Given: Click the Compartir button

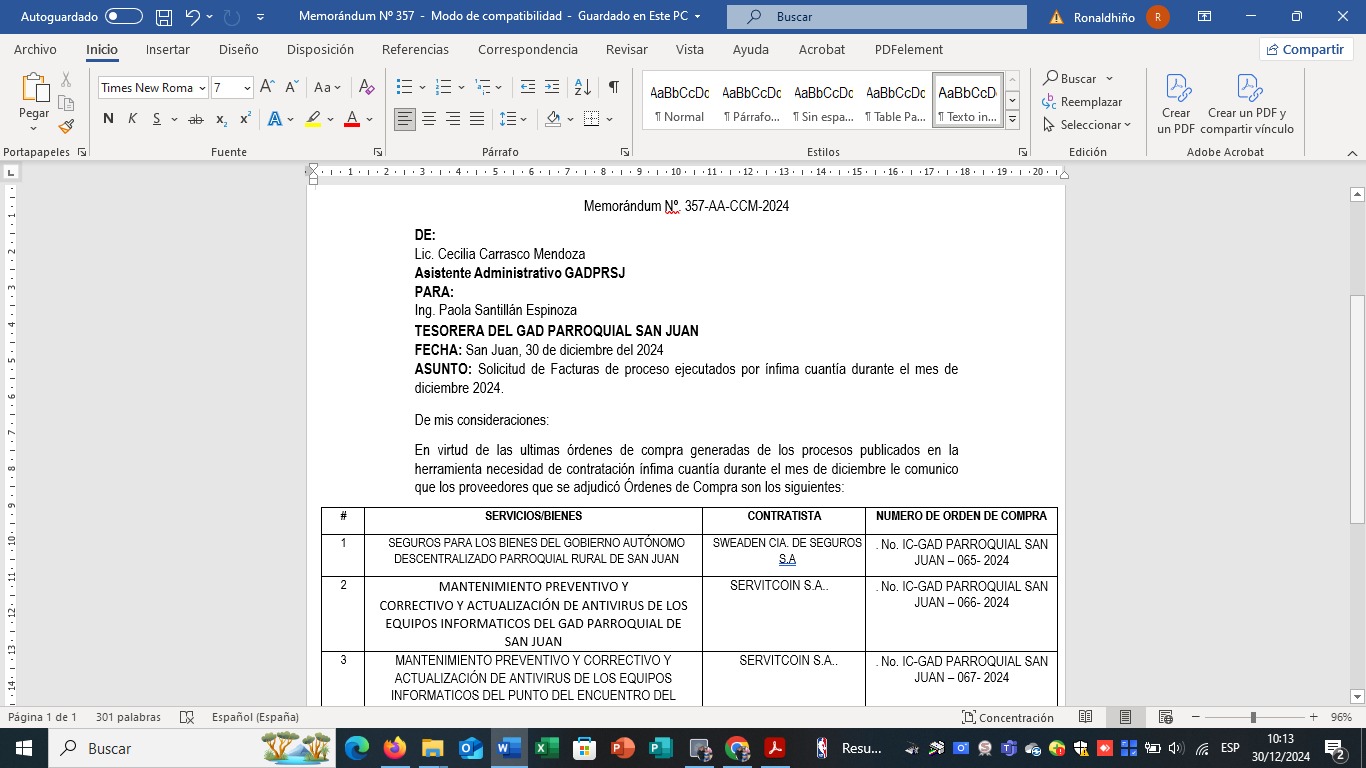Looking at the screenshot, I should pos(1305,49).
